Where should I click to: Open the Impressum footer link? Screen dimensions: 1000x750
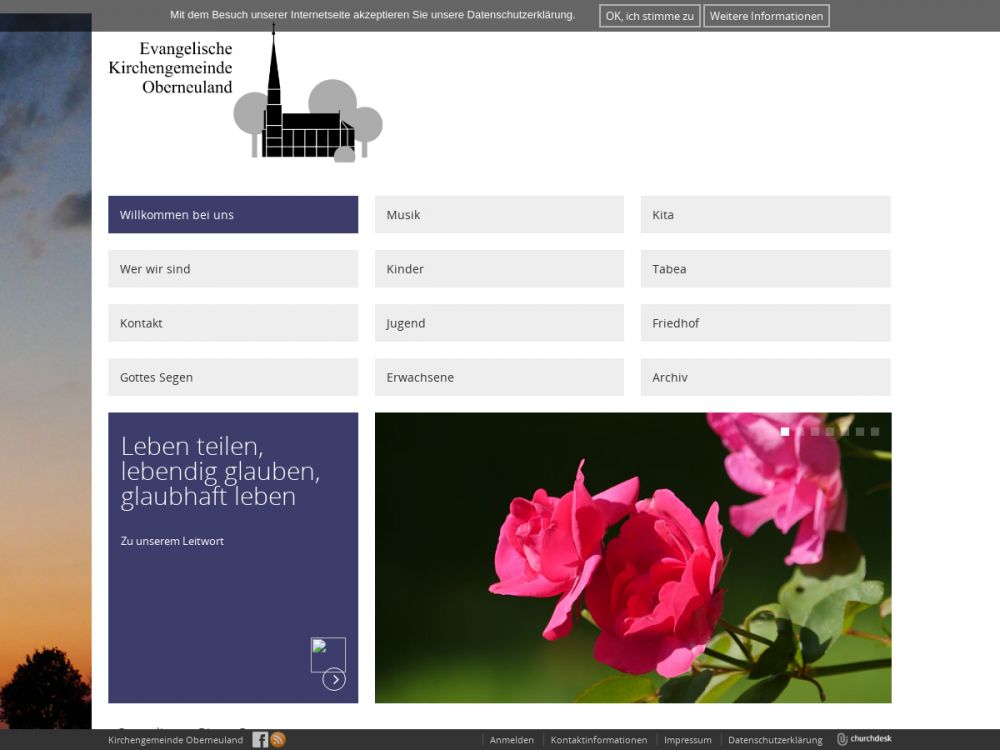(x=688, y=740)
